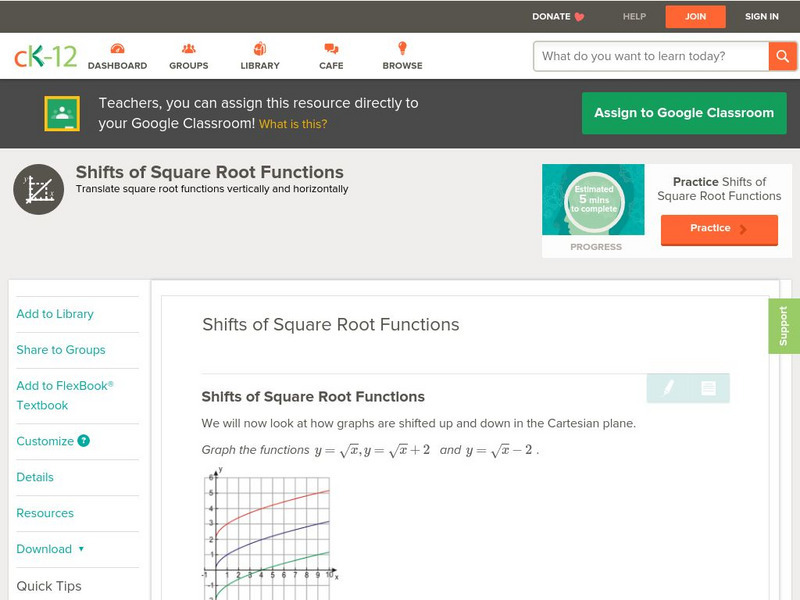Open the Cafe chat icon
The height and width of the screenshot is (600, 800).
[331, 49]
